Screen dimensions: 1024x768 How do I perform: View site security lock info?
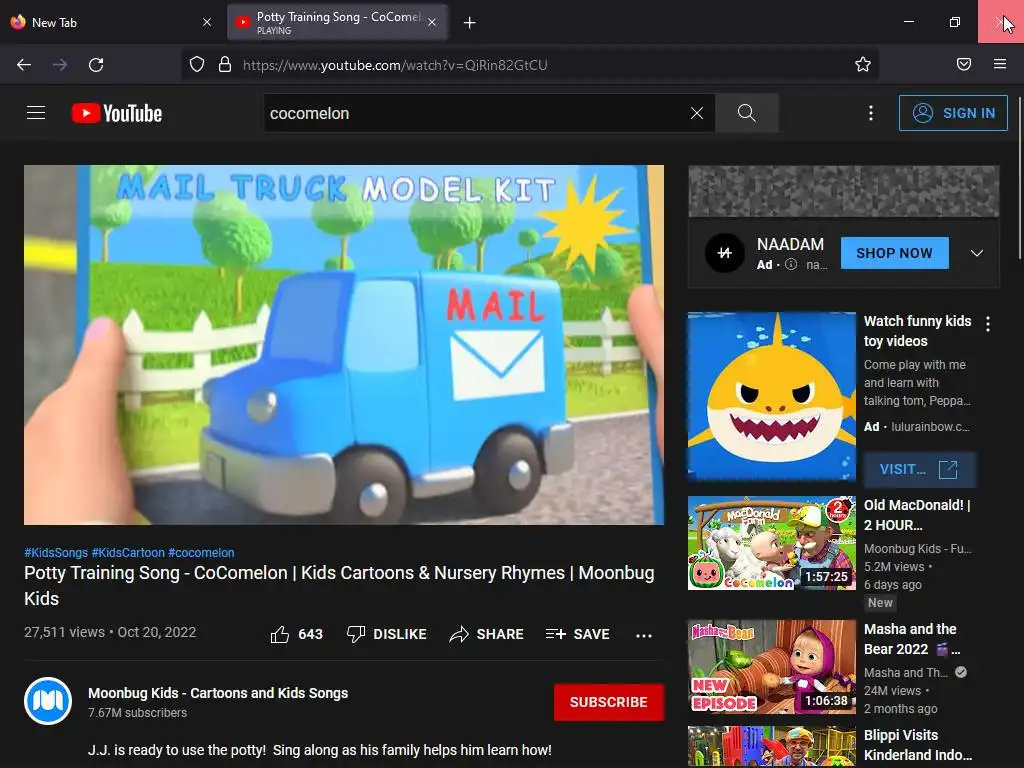(x=225, y=64)
